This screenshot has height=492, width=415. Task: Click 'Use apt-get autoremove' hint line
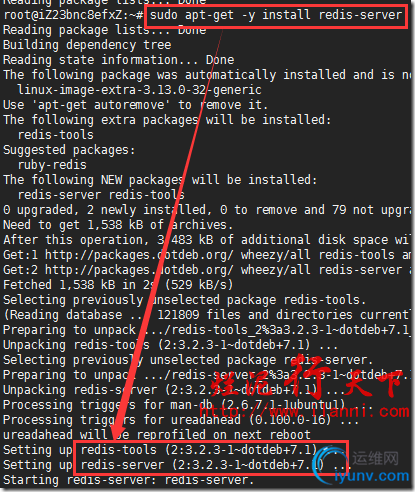point(135,105)
